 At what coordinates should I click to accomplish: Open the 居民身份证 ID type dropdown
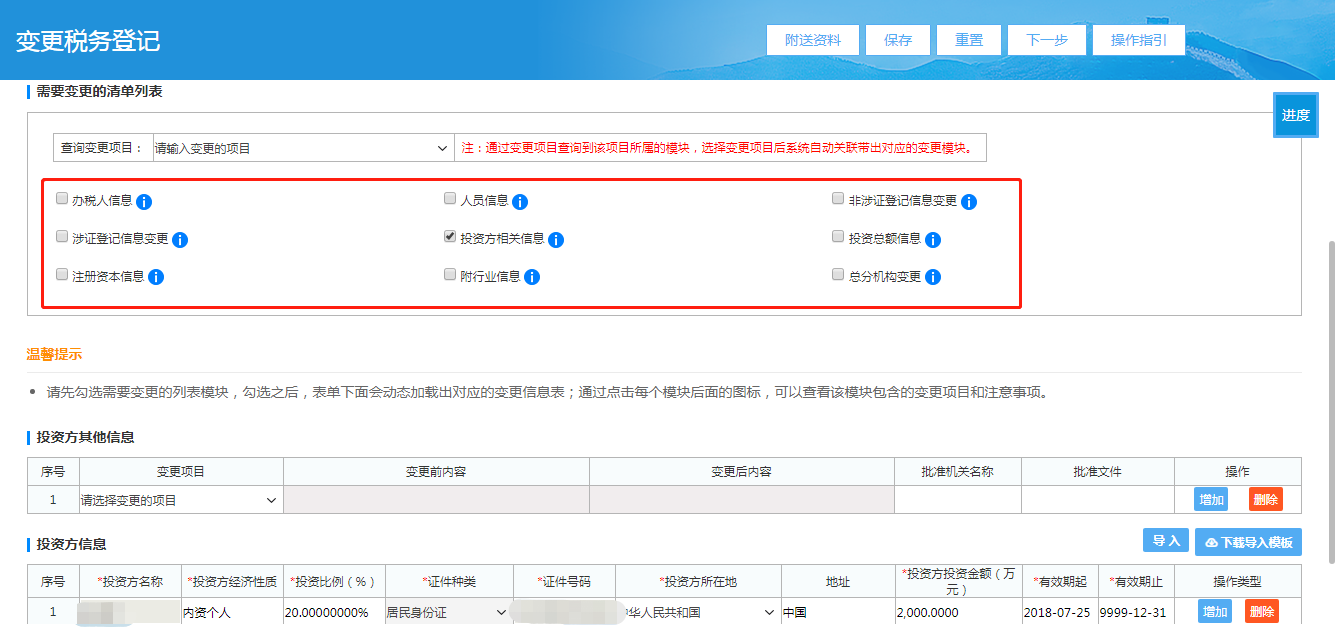[447, 612]
